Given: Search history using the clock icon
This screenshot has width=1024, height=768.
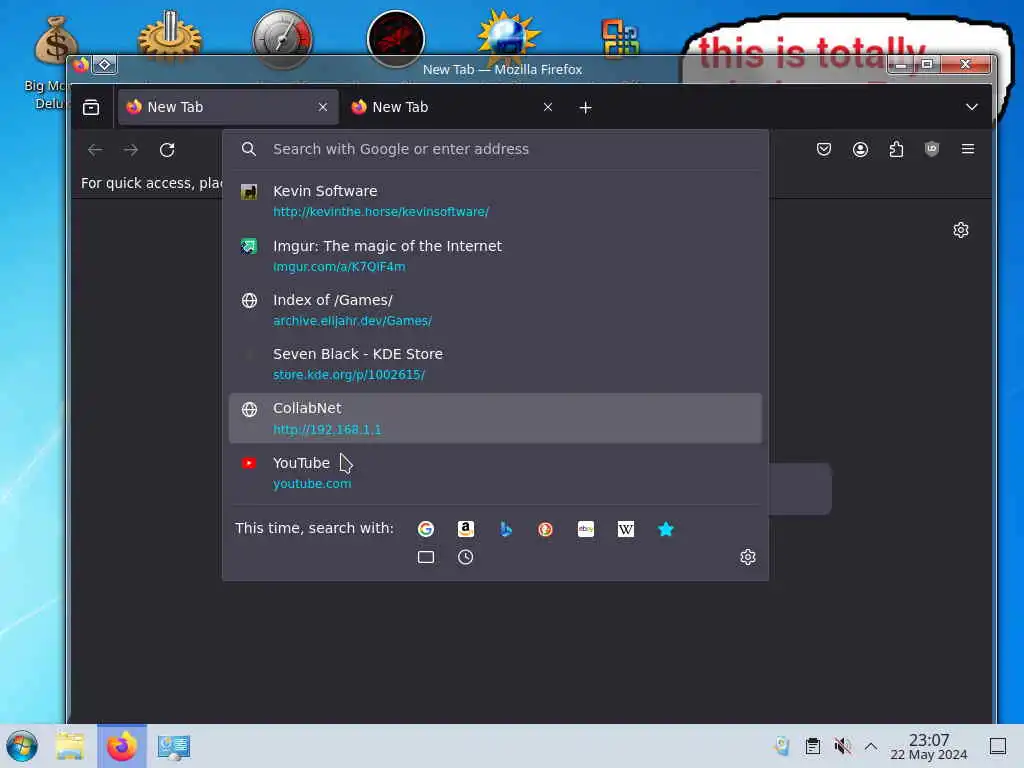Looking at the screenshot, I should [x=466, y=557].
